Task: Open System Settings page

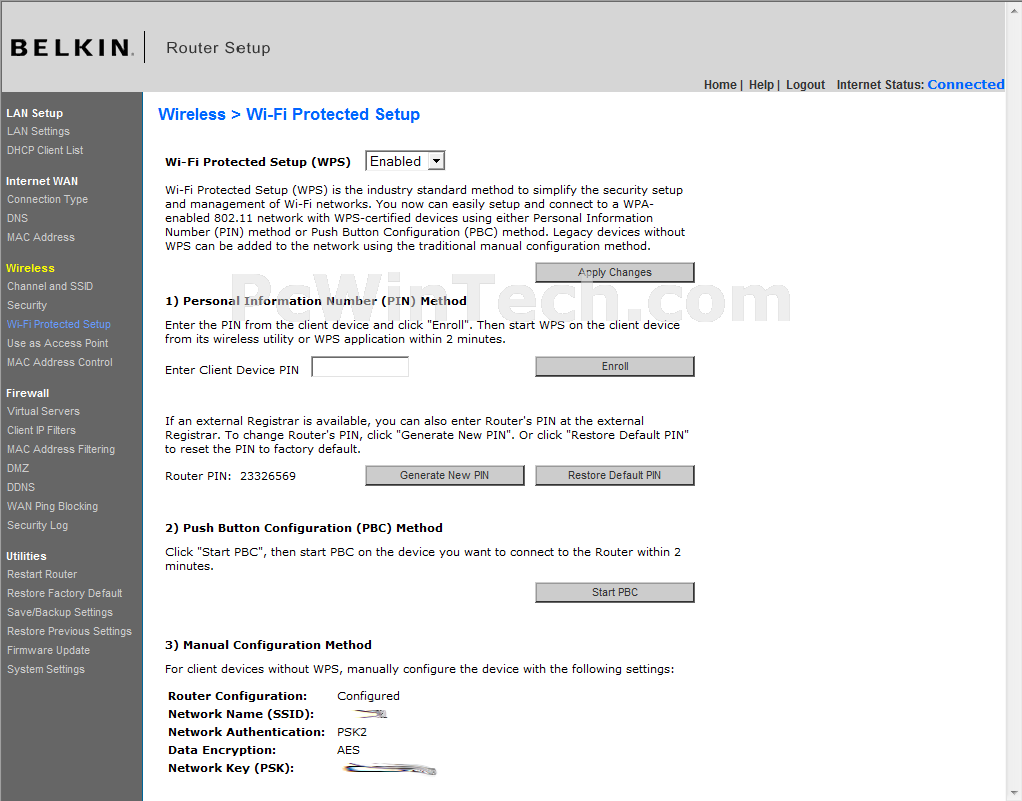Action: pos(46,669)
